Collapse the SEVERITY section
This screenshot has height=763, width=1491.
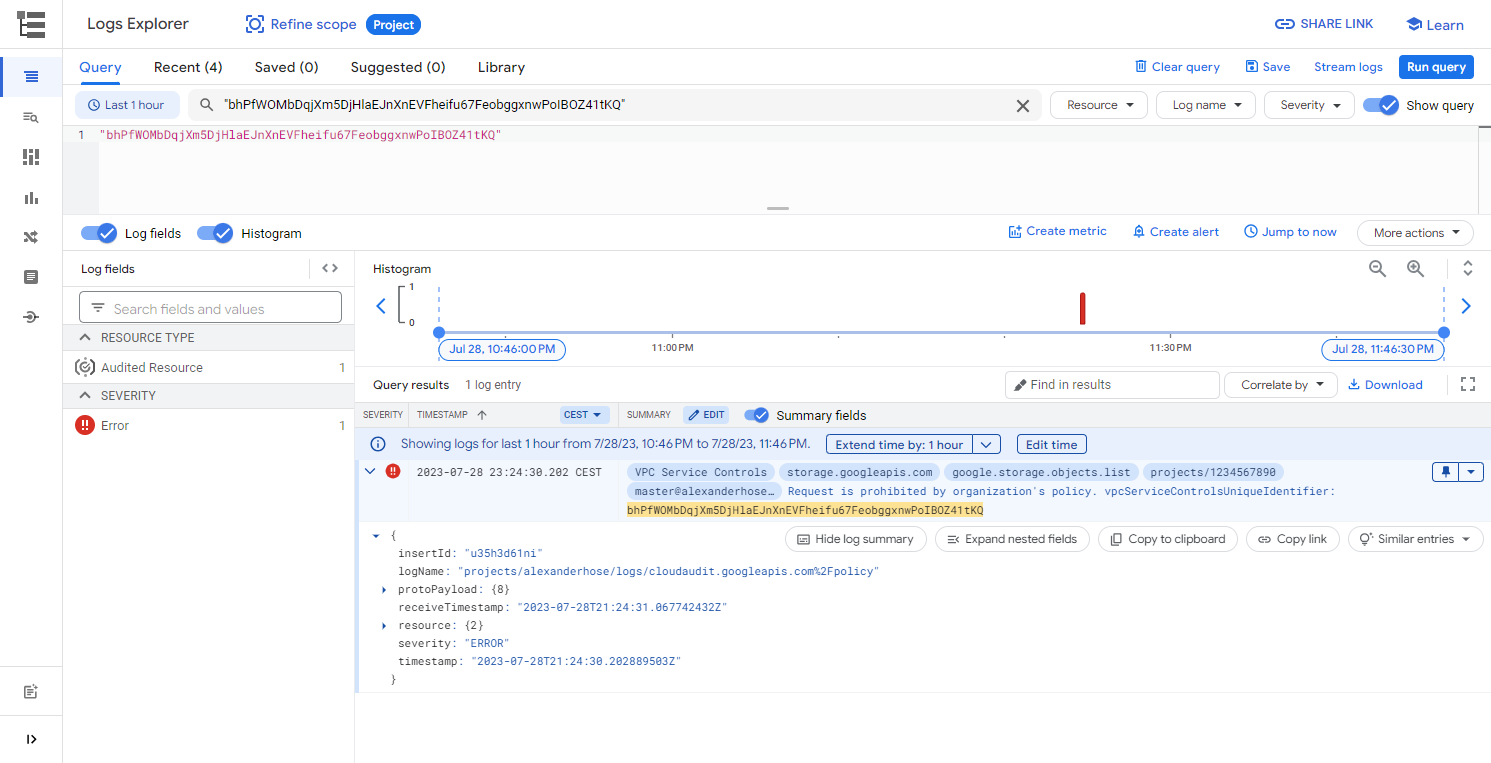(84, 396)
